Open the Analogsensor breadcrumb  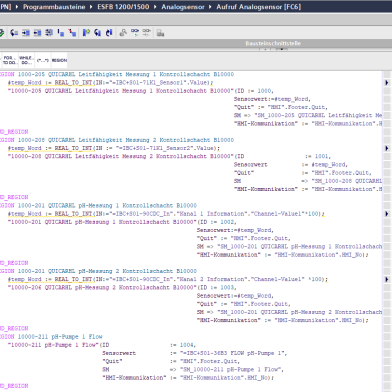tap(183, 7)
